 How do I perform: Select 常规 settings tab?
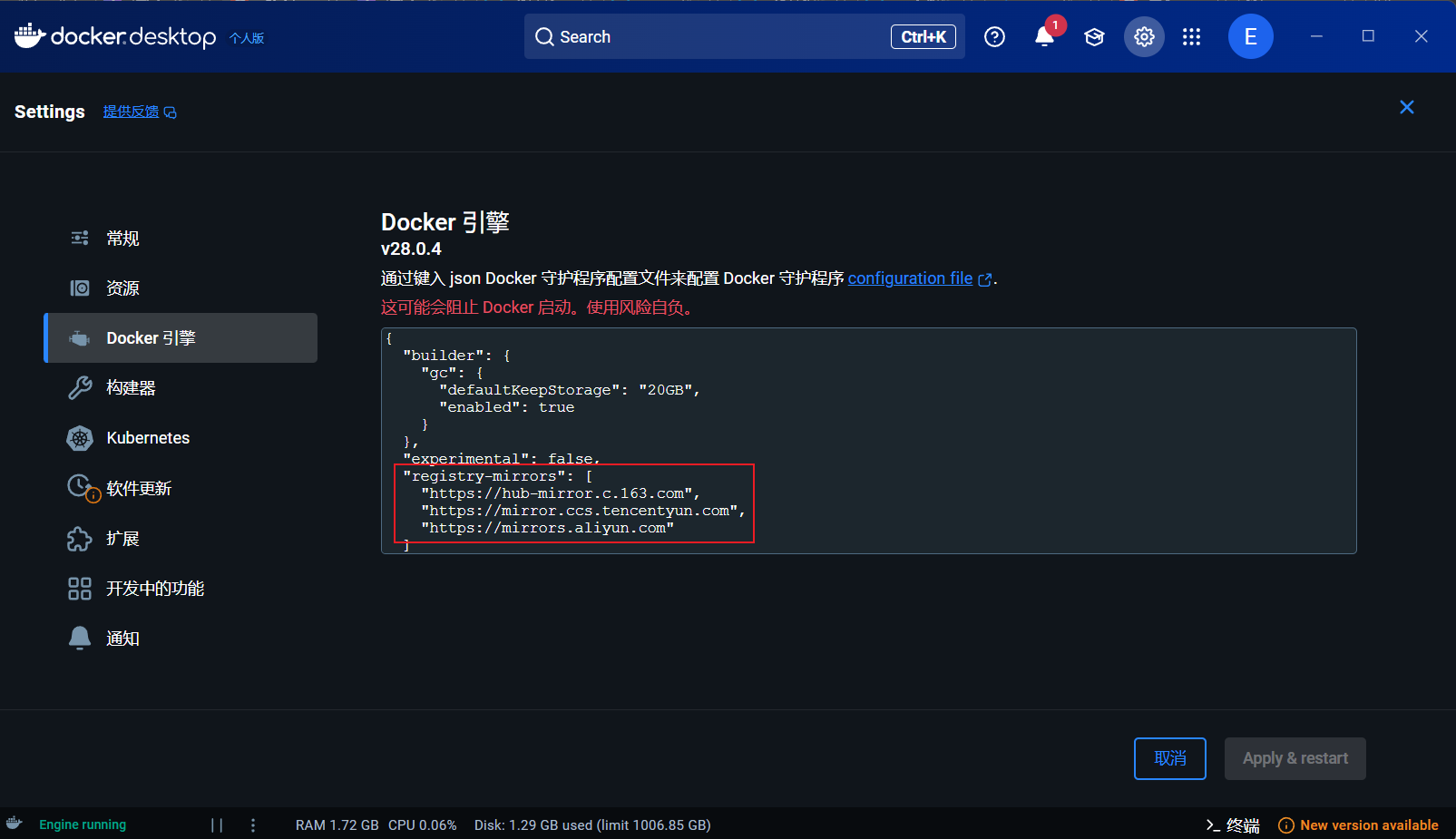click(122, 239)
